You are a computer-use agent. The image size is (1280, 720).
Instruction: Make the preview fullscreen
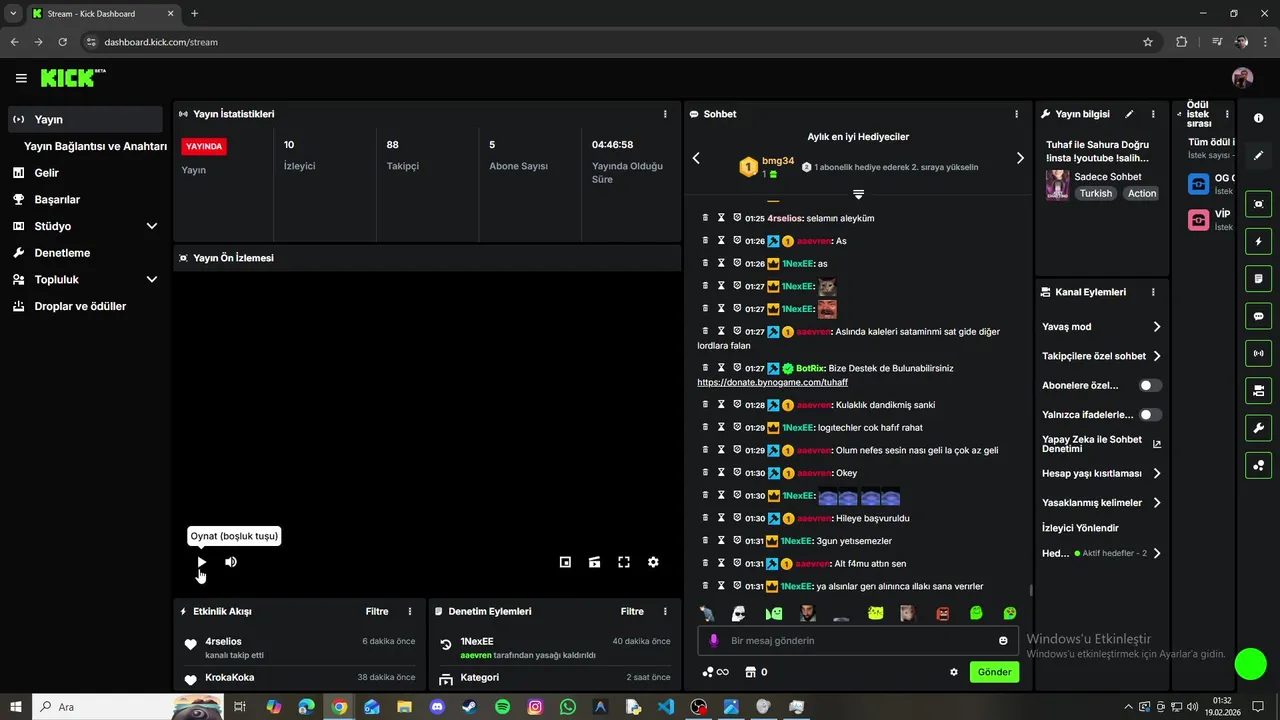pos(624,562)
